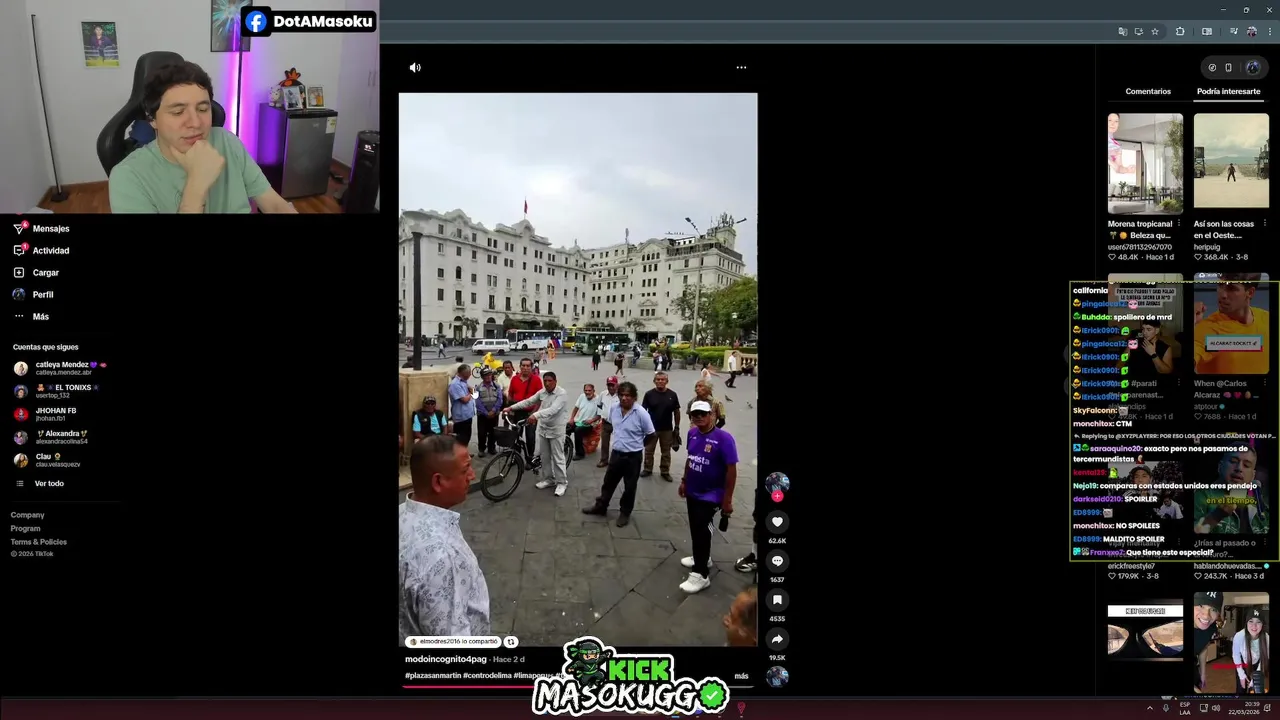Open the #plazasanmartin hashtag
This screenshot has width=1280, height=720.
tap(432, 676)
